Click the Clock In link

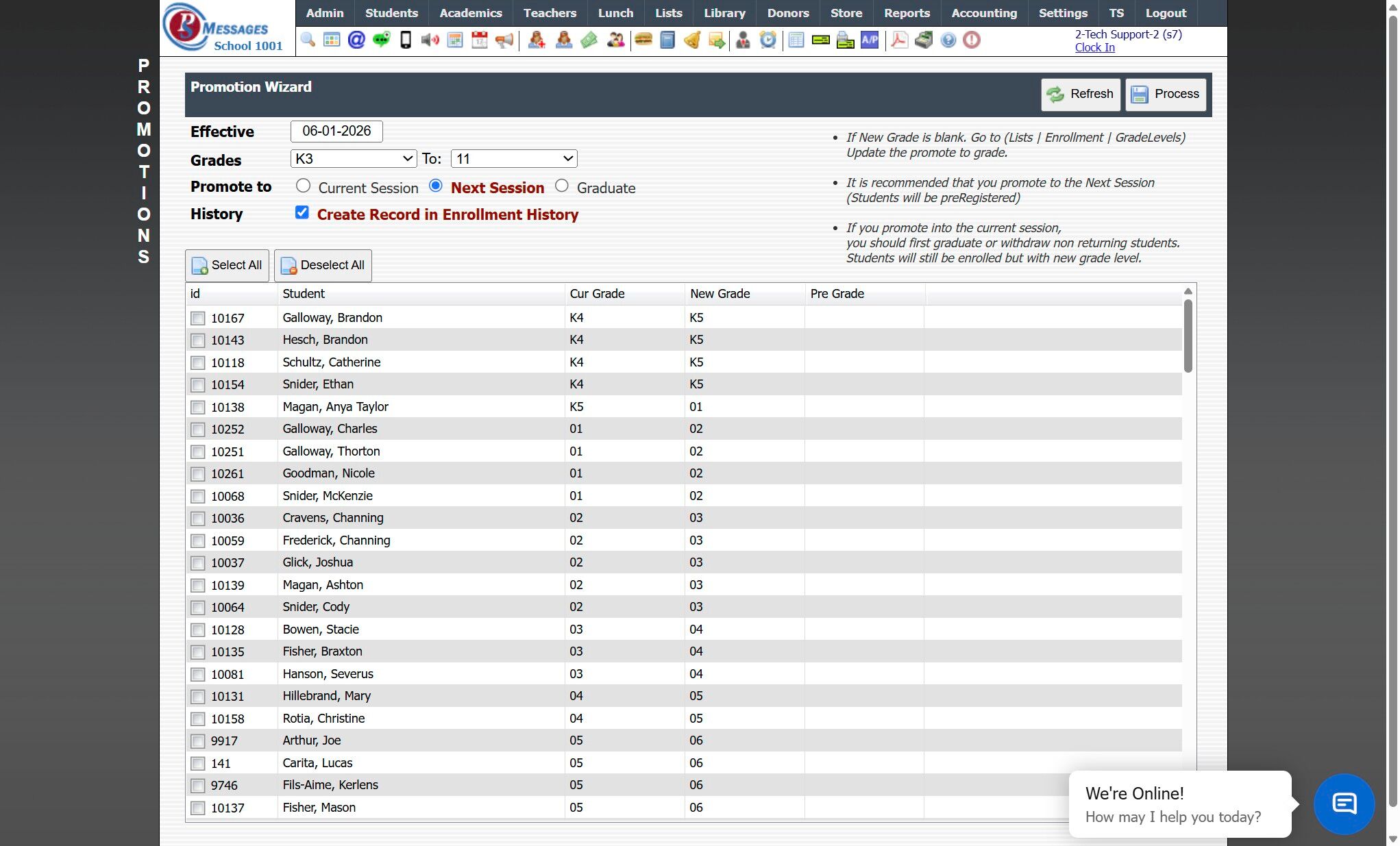tap(1094, 47)
